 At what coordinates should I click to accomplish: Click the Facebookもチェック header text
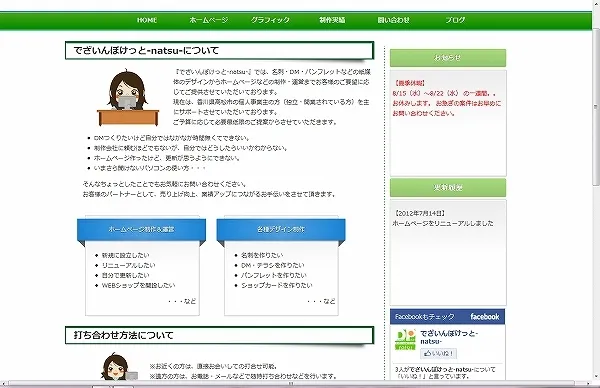(x=425, y=317)
